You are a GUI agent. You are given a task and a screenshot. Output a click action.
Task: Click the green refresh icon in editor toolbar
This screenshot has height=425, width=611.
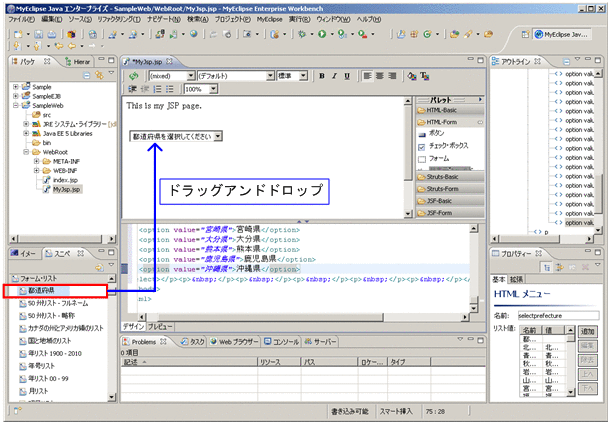click(133, 75)
